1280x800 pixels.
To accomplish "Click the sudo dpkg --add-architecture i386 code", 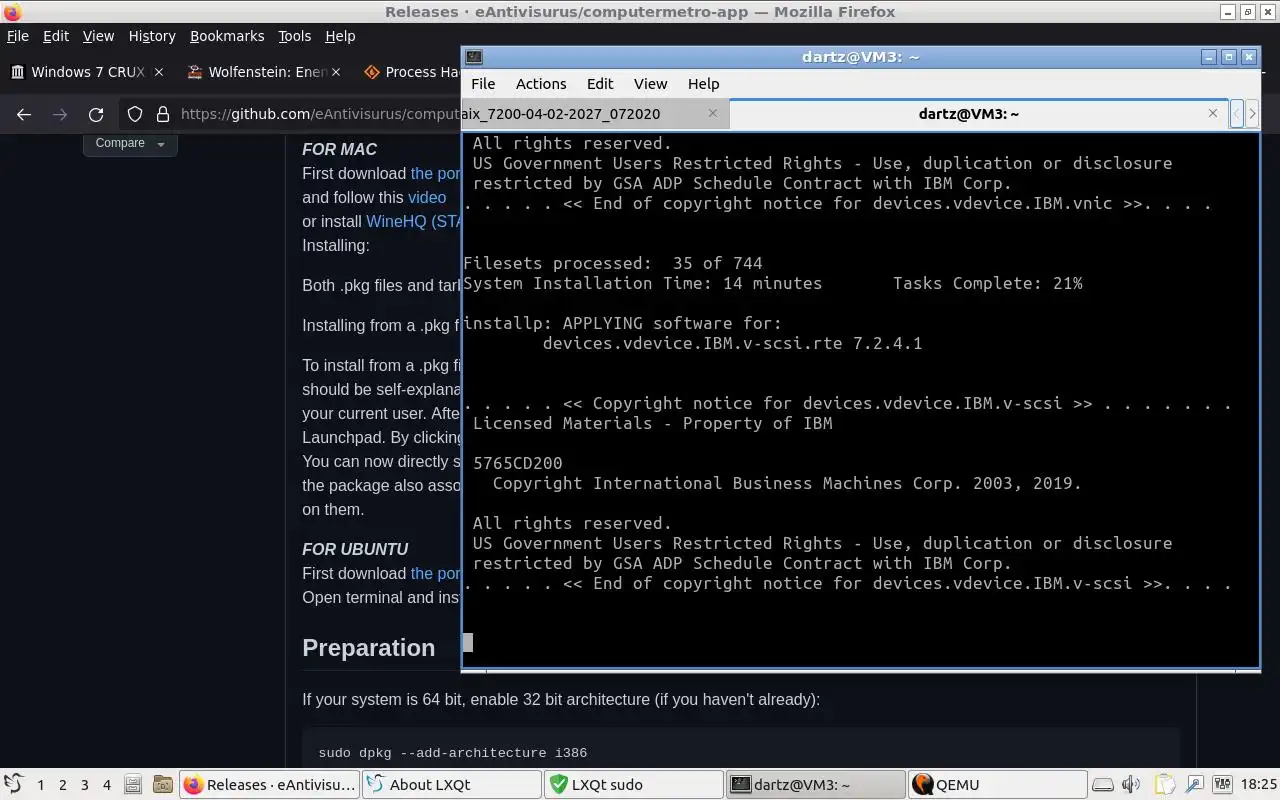I will pyautogui.click(x=453, y=753).
